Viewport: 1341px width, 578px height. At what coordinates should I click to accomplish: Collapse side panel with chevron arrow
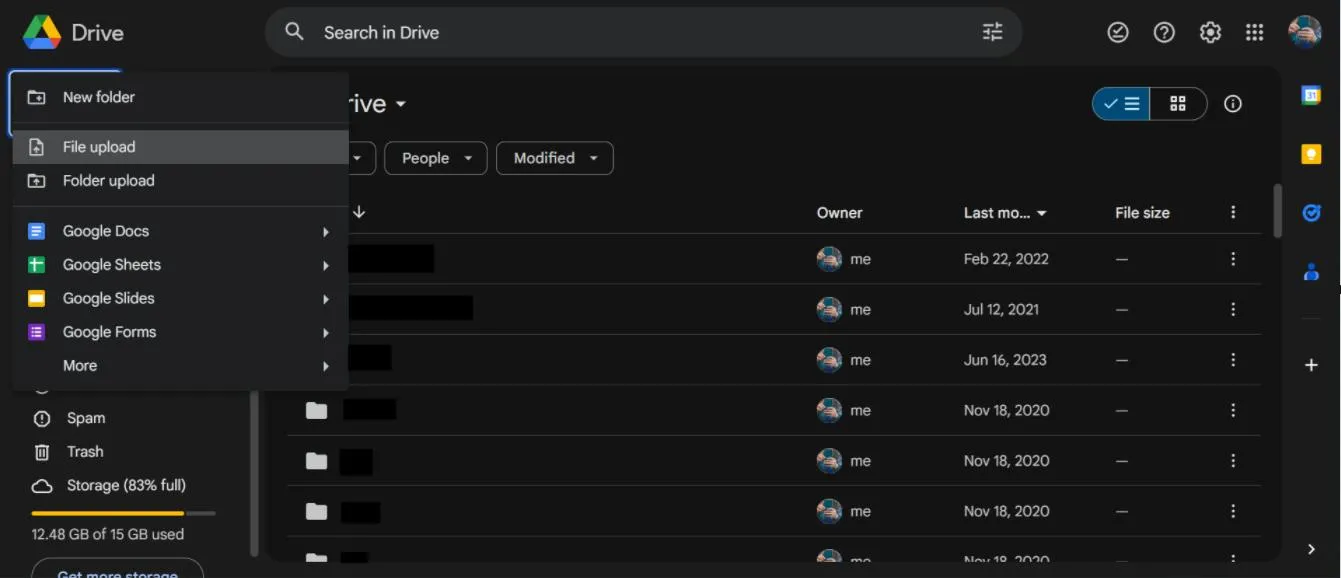(x=1311, y=549)
